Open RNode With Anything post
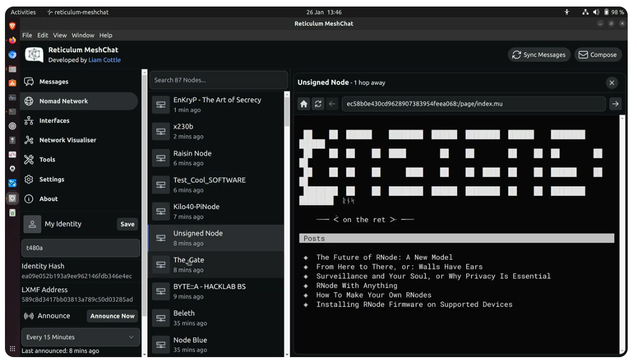The height and width of the screenshot is (362, 637). pyautogui.click(x=357, y=286)
